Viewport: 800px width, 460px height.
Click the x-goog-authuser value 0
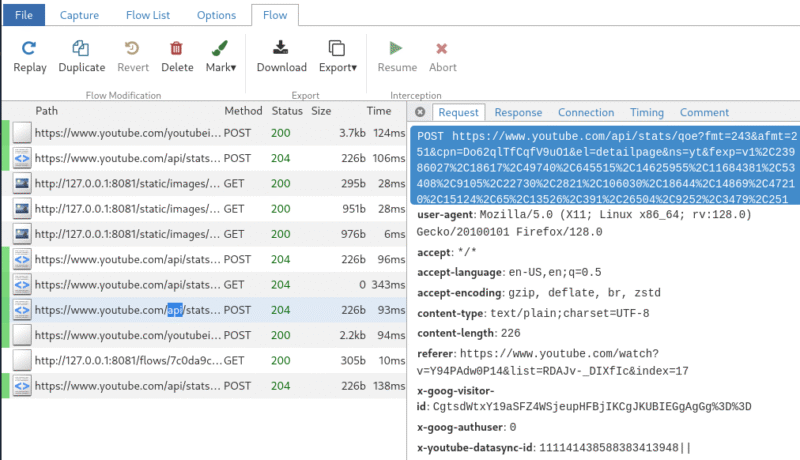click(x=513, y=427)
